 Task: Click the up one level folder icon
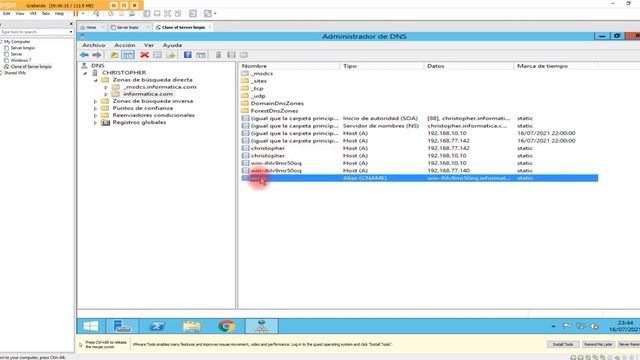114,55
